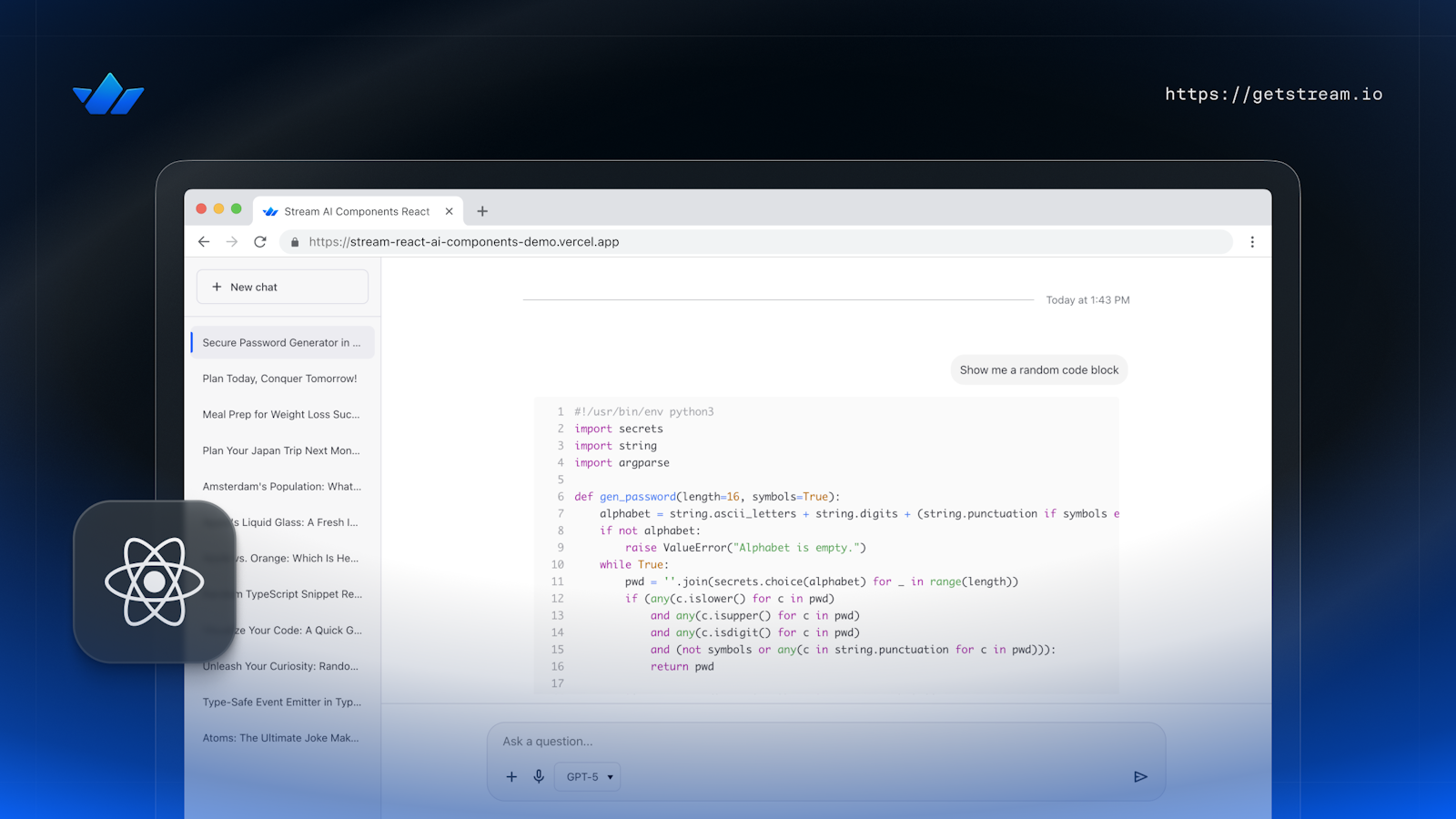
Task: Open the Plan Your Japan Trip conversation
Action: (x=280, y=450)
